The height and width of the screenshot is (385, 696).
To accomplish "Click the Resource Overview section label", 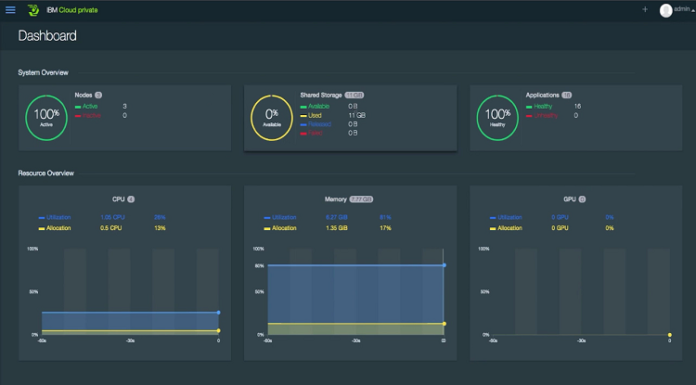I will coord(46,173).
